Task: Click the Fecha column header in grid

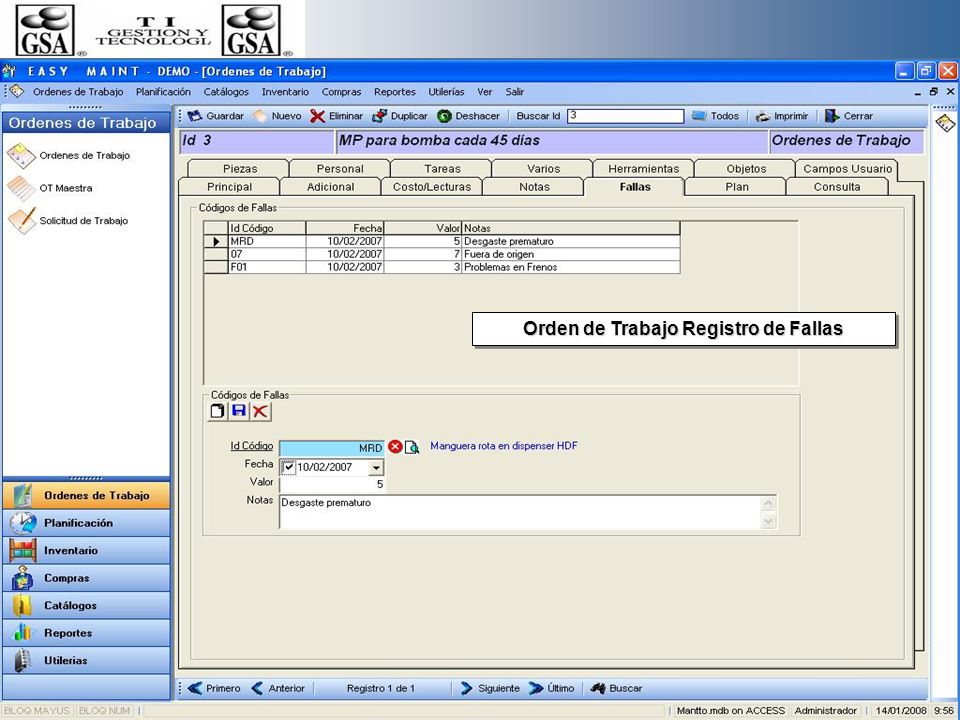Action: [345, 228]
